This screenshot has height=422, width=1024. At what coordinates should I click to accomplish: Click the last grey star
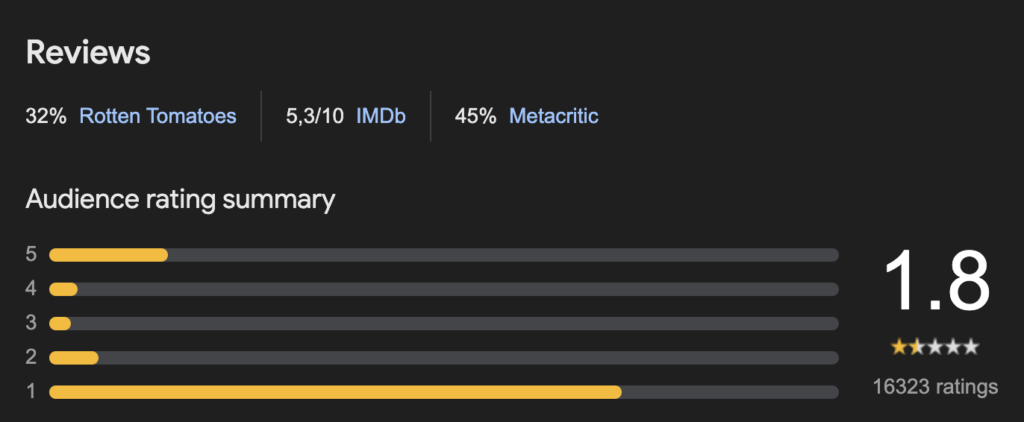[971, 347]
